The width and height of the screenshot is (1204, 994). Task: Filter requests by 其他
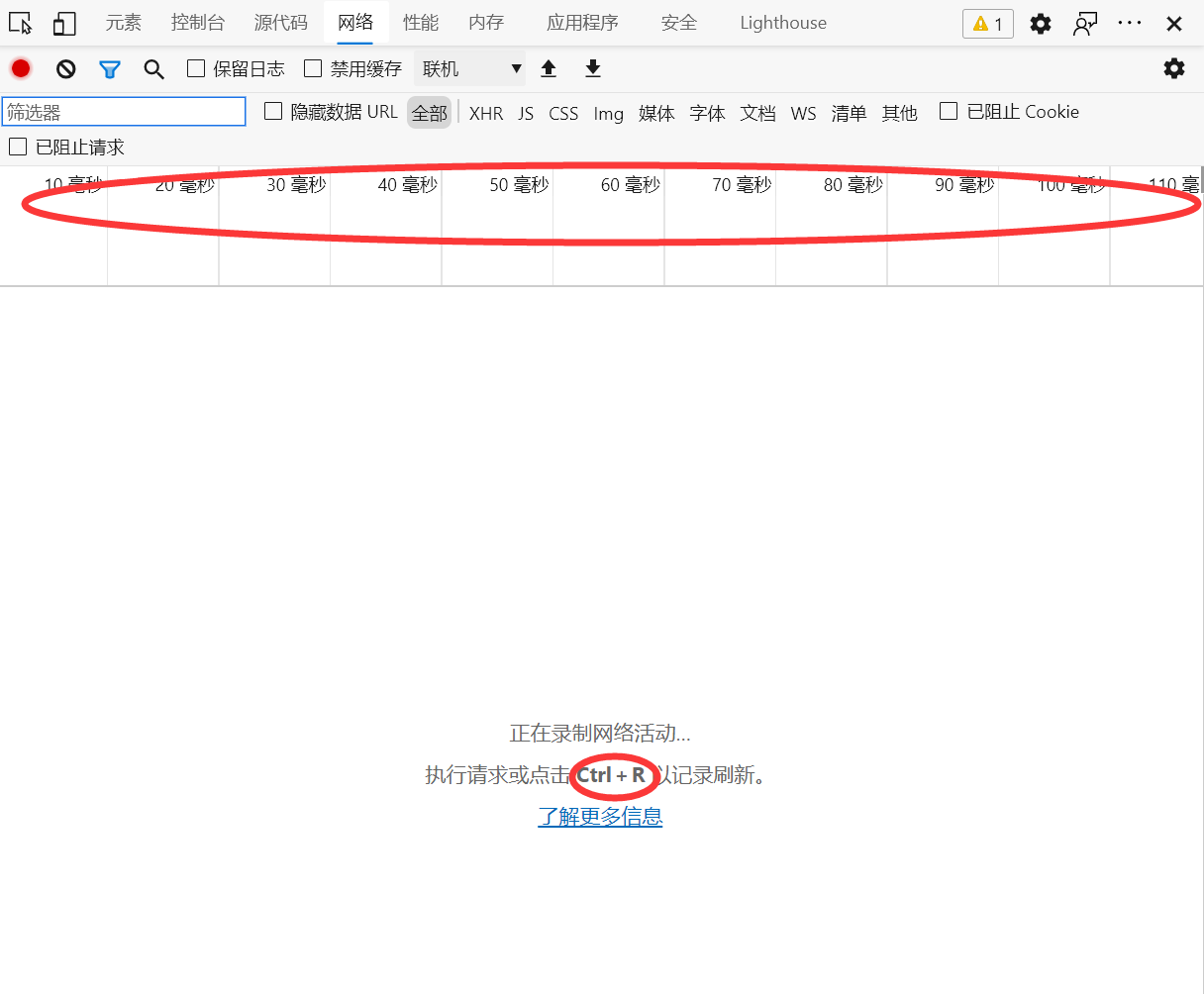click(900, 113)
